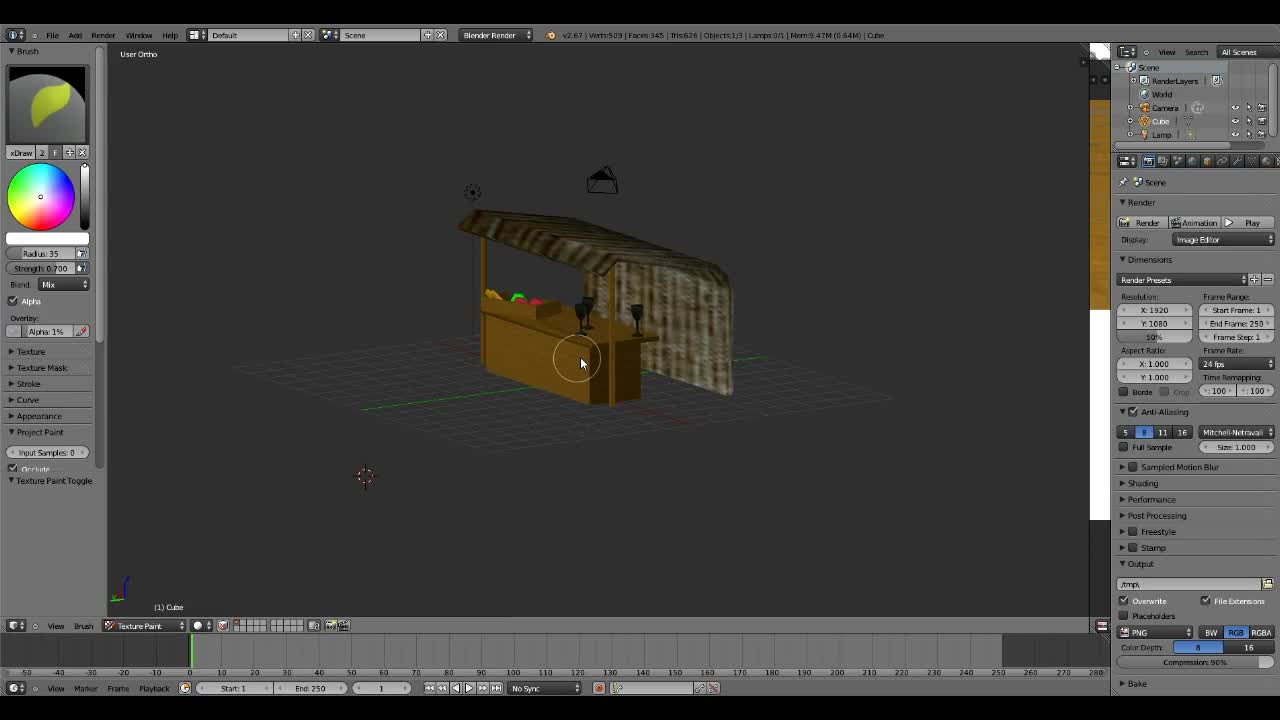This screenshot has height=720, width=1280.
Task: Click the Animation render button
Action: pos(1194,223)
